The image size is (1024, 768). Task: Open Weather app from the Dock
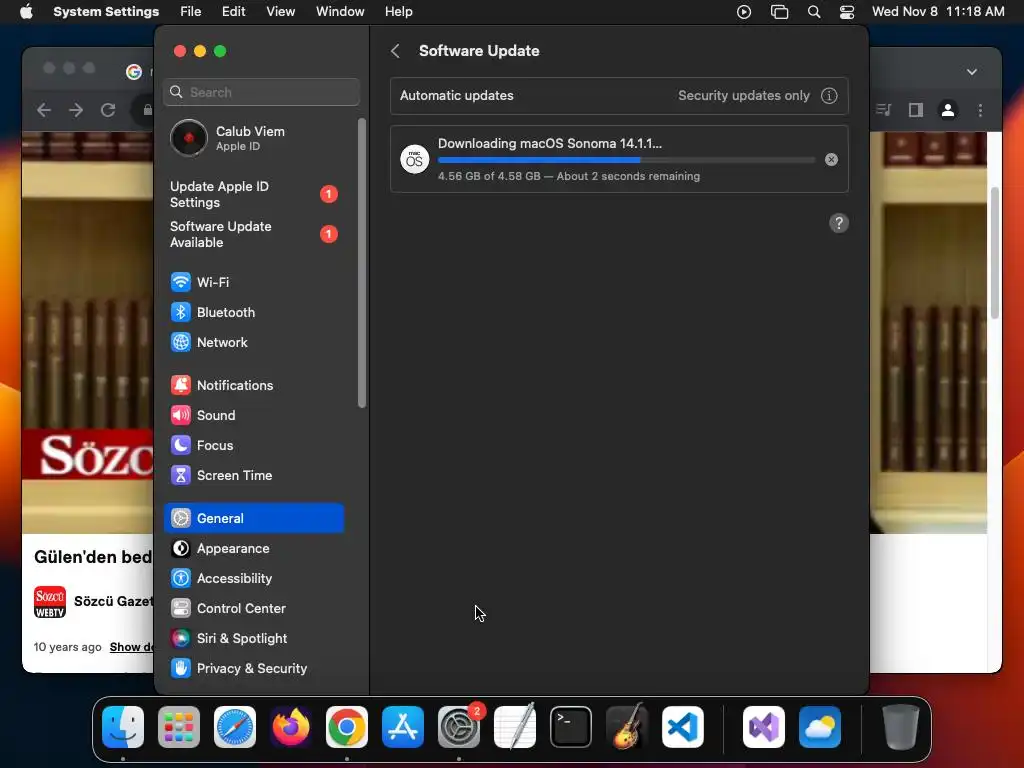pos(820,727)
